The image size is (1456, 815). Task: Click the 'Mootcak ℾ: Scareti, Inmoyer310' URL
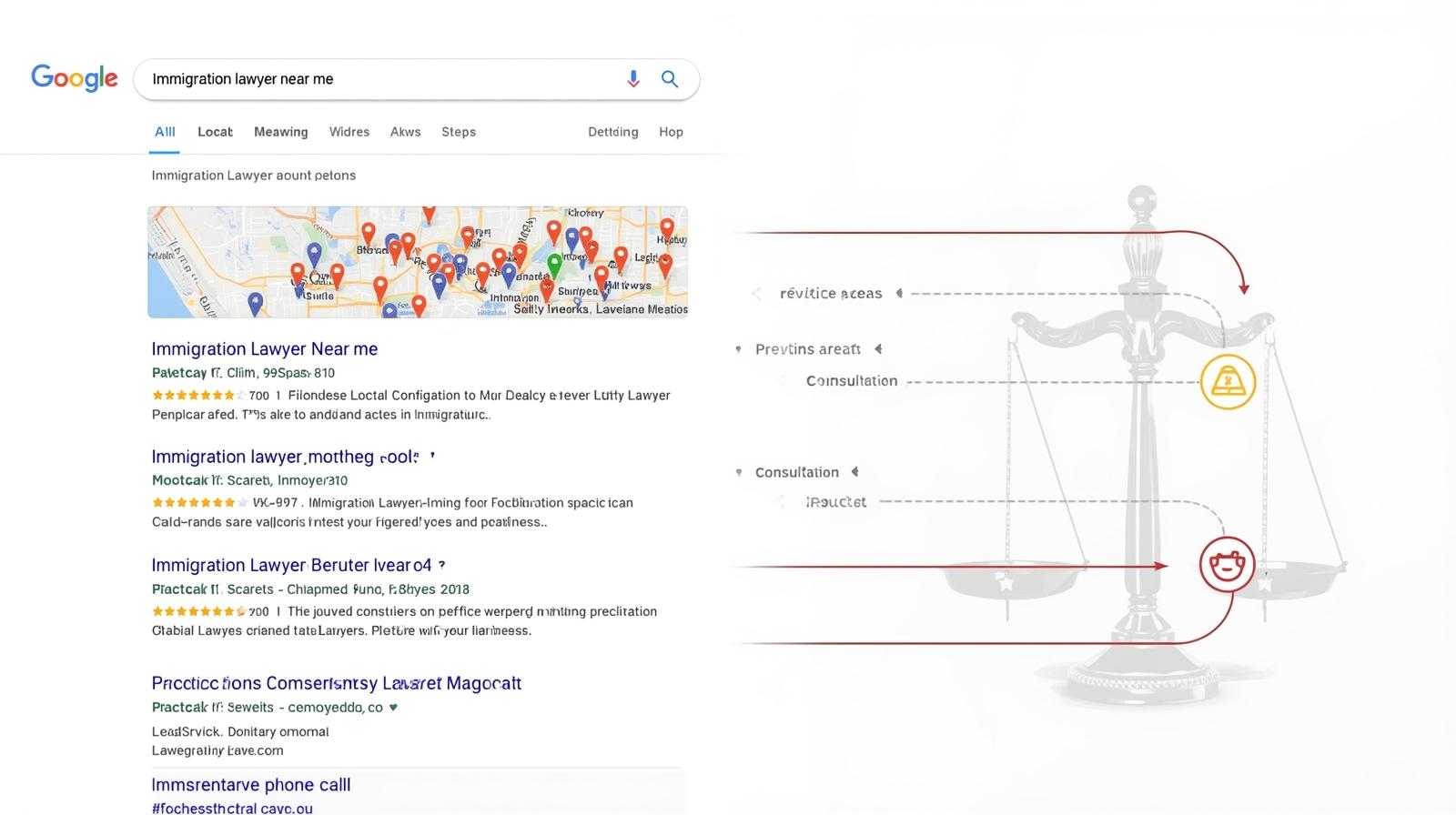coord(249,480)
